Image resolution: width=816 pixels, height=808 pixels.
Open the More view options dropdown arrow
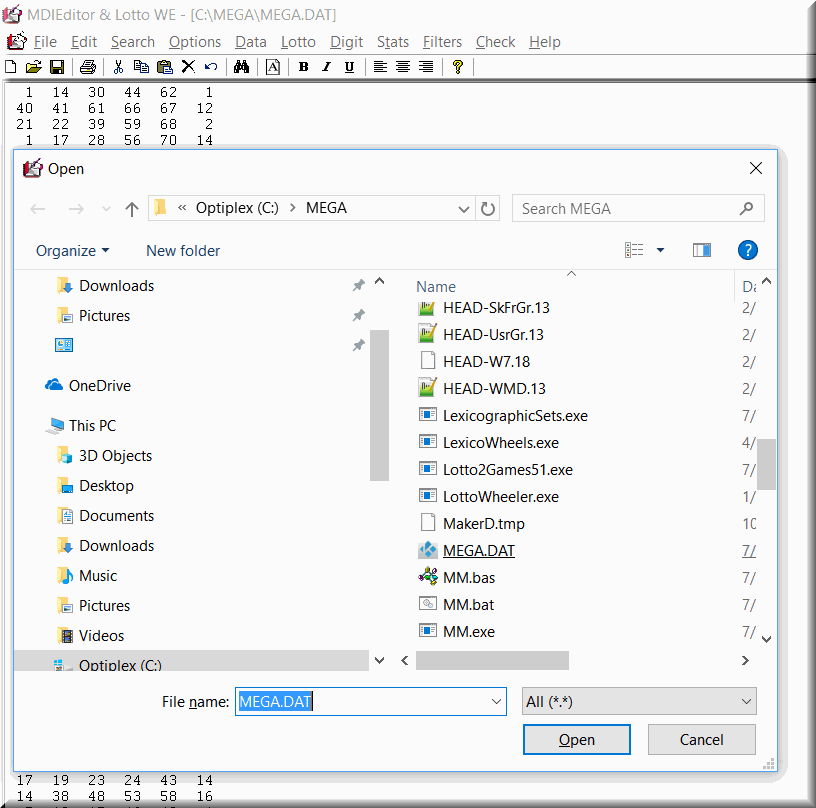tap(660, 250)
